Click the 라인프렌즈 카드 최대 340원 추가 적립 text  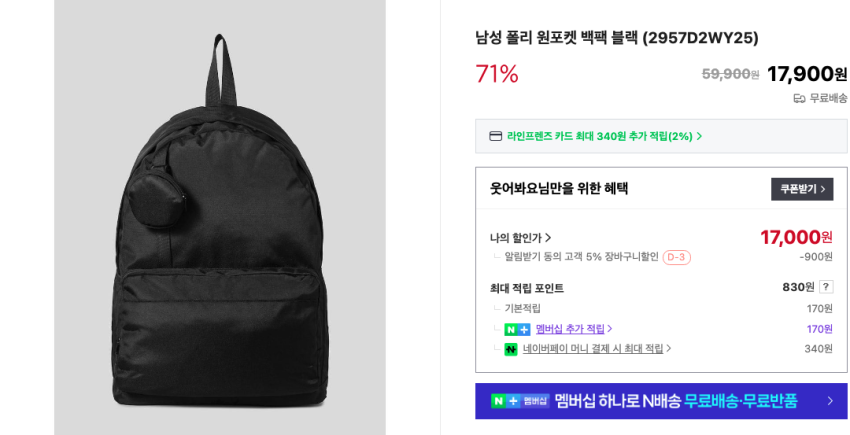600,136
